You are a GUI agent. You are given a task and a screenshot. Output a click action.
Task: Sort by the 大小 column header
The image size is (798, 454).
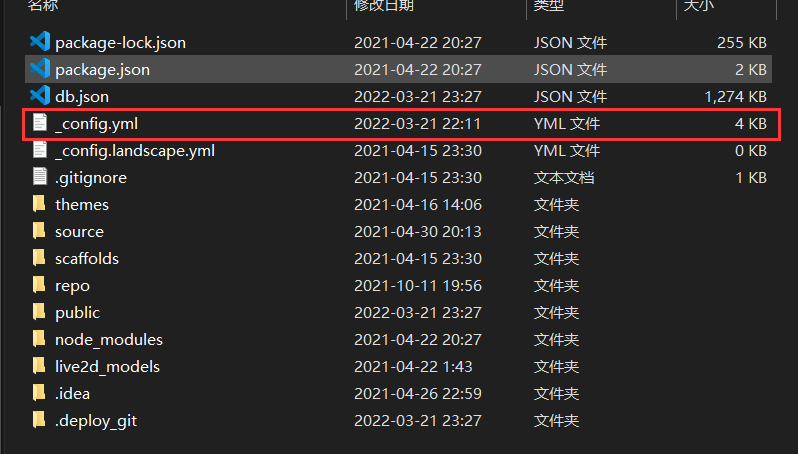[698, 6]
